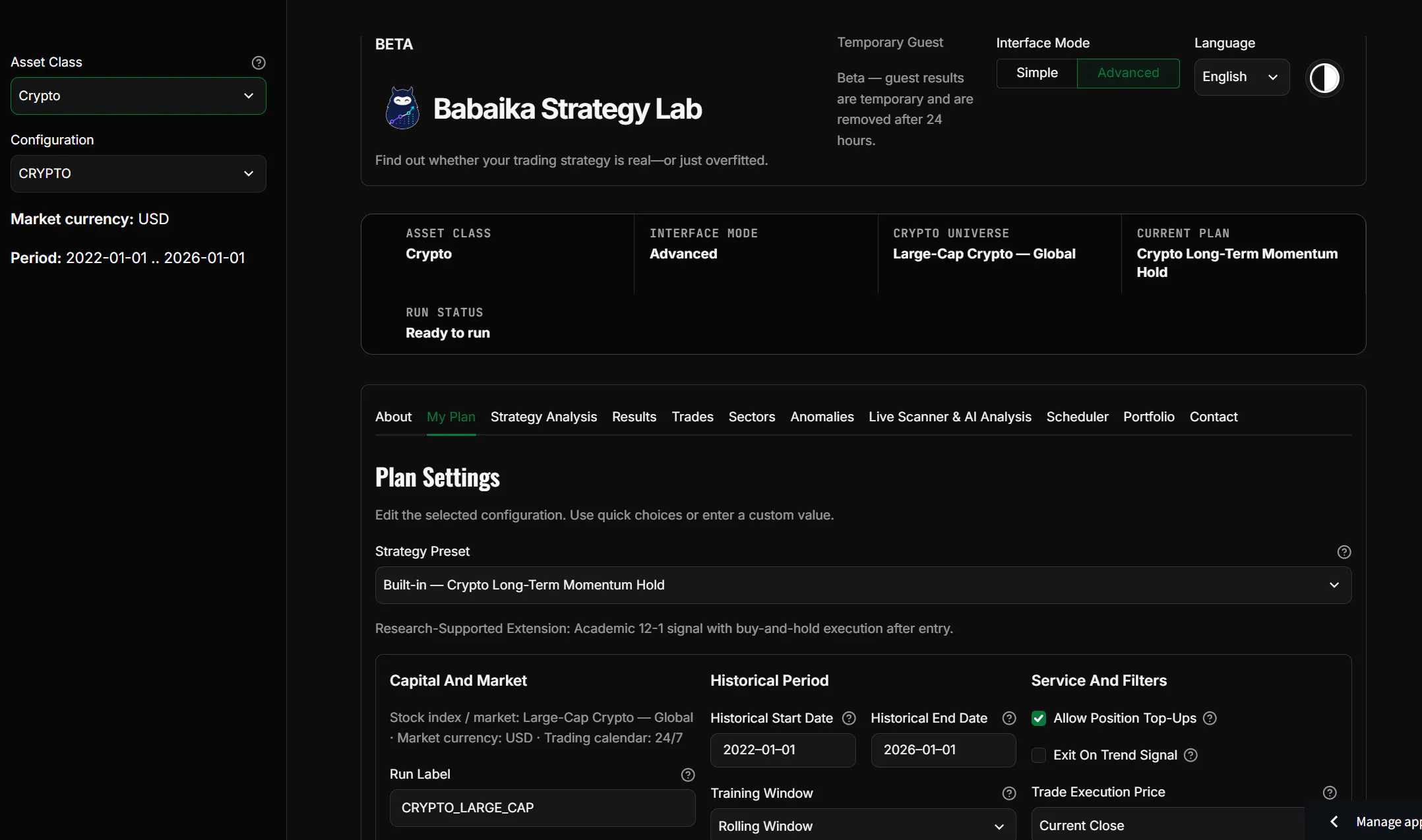The height and width of the screenshot is (840, 1422).
Task: Click the Training Window help icon
Action: tap(1008, 793)
